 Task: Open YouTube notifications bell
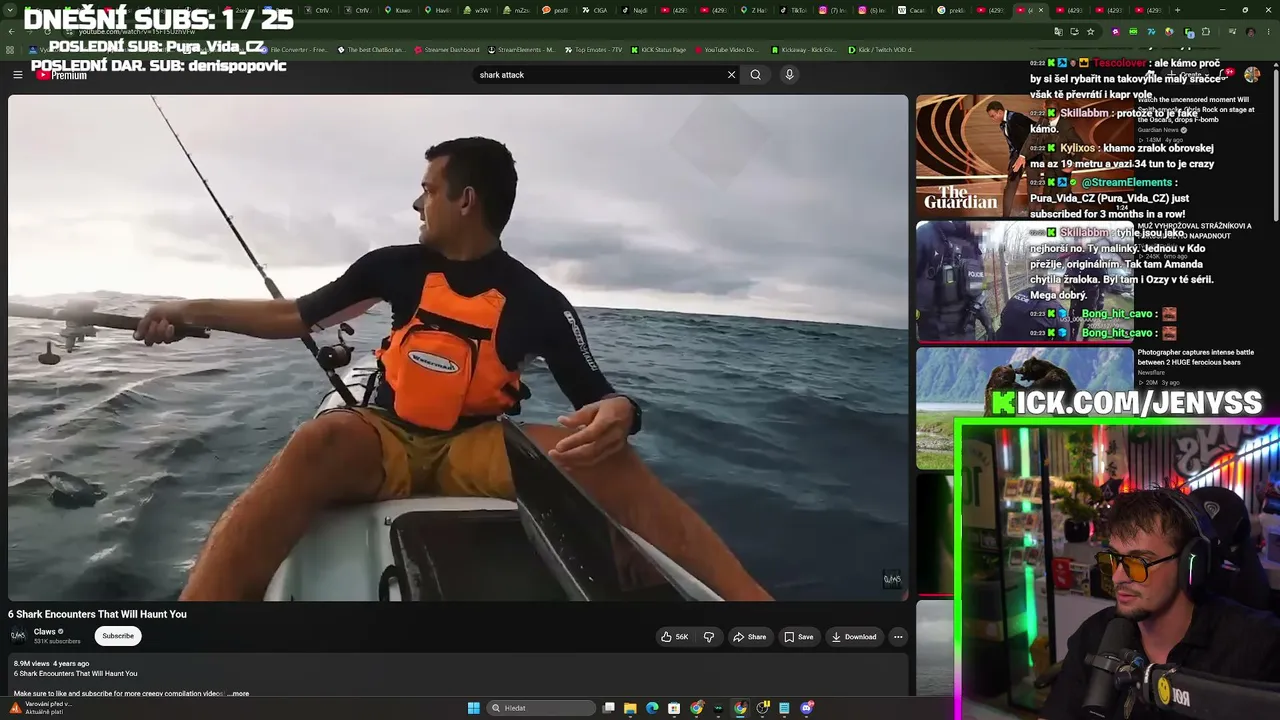click(x=1224, y=75)
